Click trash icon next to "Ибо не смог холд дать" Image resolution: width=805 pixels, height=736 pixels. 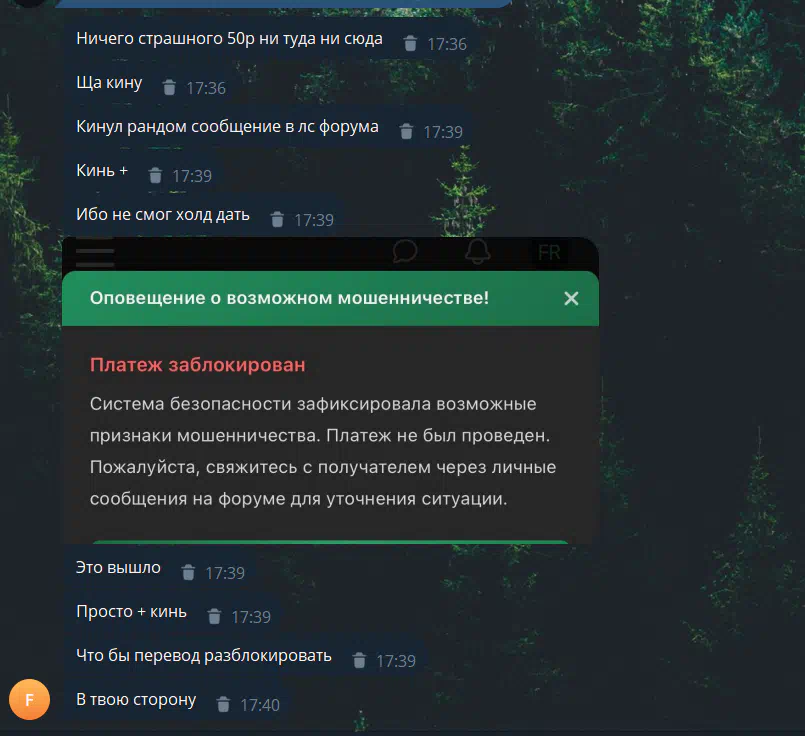click(x=277, y=220)
